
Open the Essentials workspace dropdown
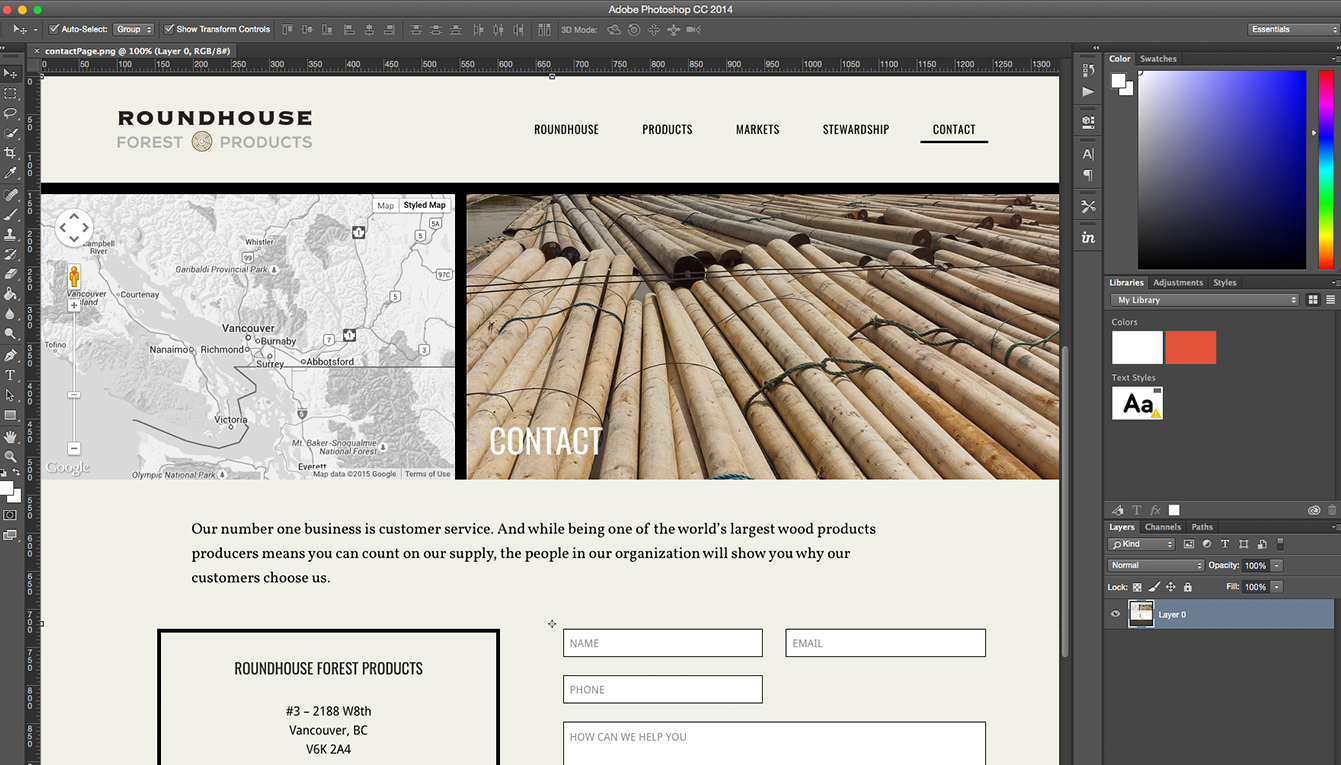[x=1292, y=29]
